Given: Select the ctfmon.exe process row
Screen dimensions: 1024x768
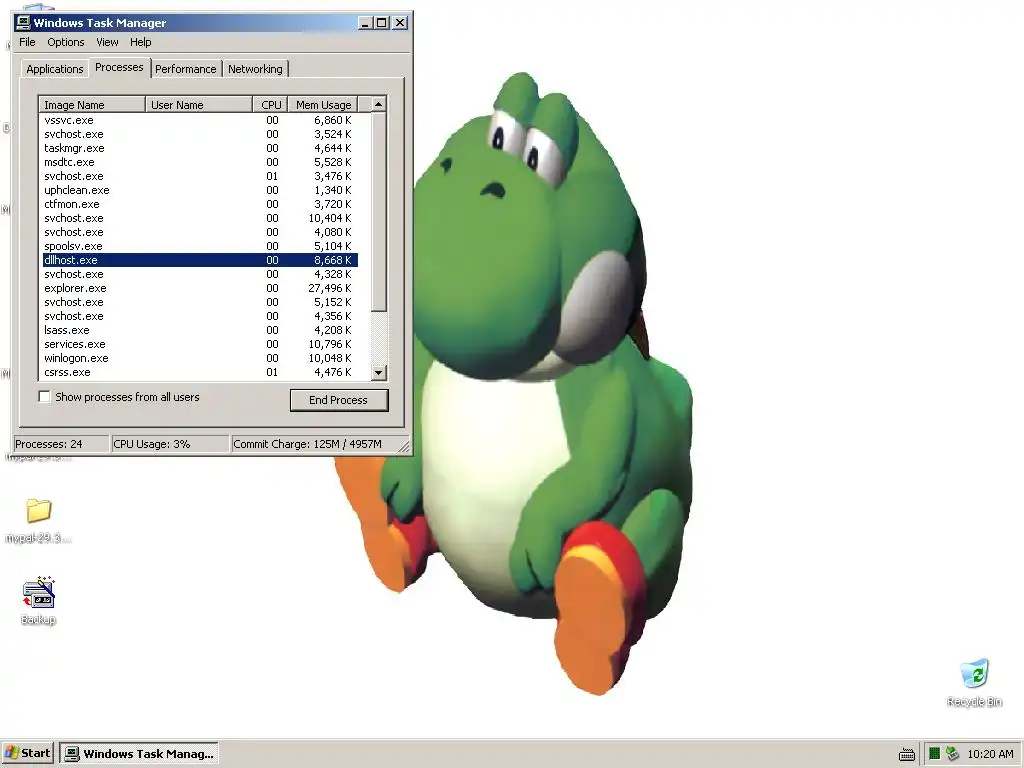Looking at the screenshot, I should 199,204.
